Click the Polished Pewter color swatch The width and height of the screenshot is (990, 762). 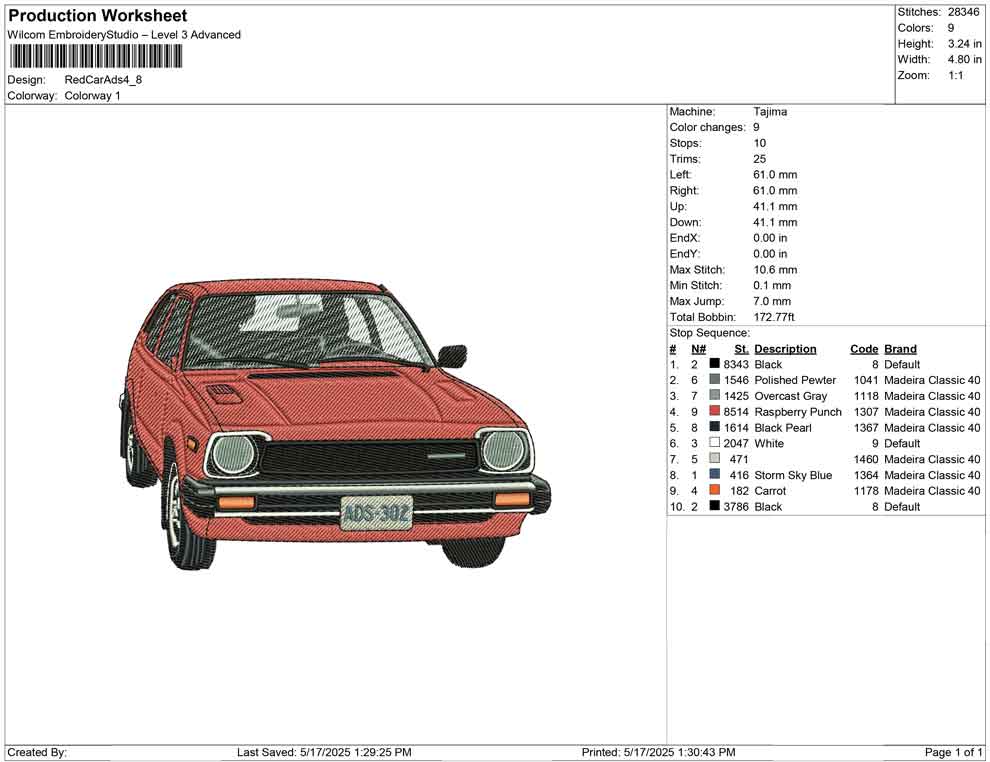coord(714,380)
